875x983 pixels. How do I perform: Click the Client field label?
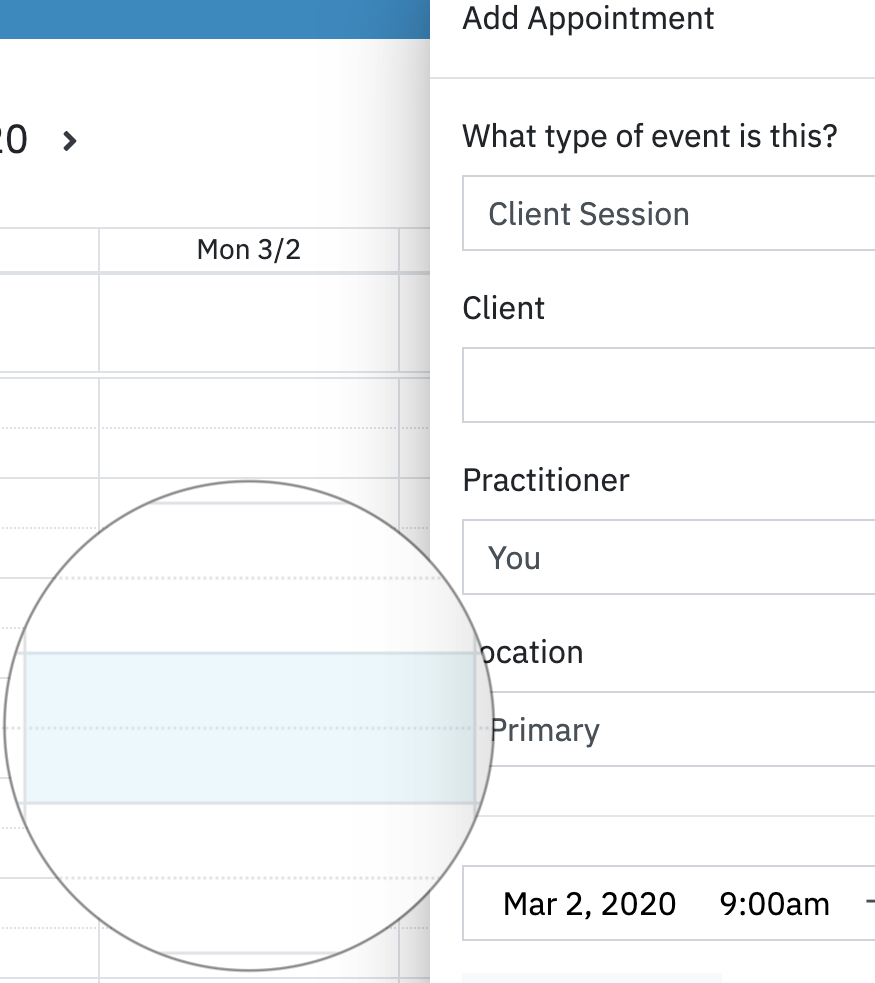pos(503,308)
